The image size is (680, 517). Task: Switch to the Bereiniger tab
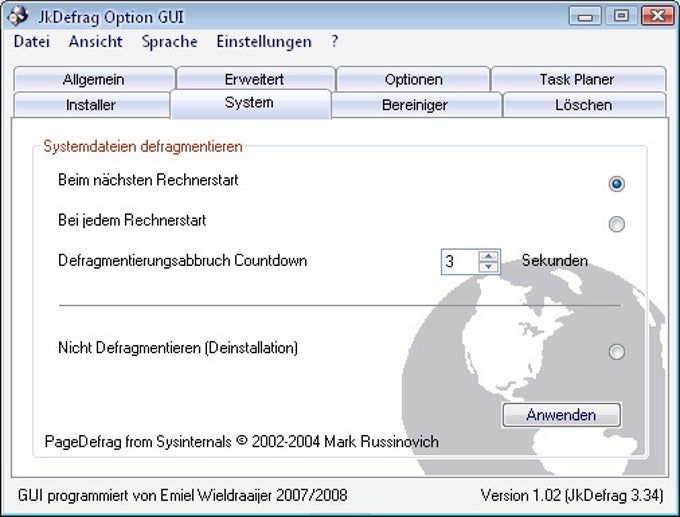[x=415, y=105]
